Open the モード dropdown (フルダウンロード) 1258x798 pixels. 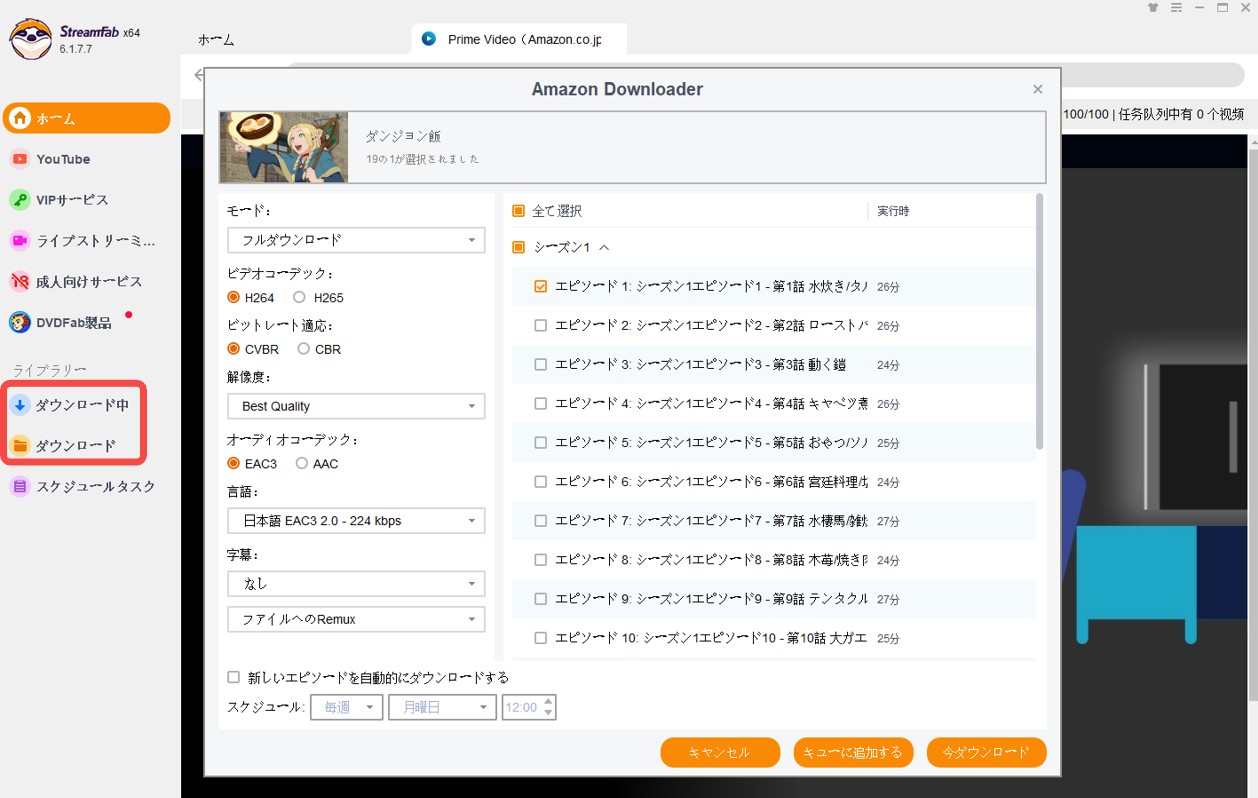pos(356,240)
